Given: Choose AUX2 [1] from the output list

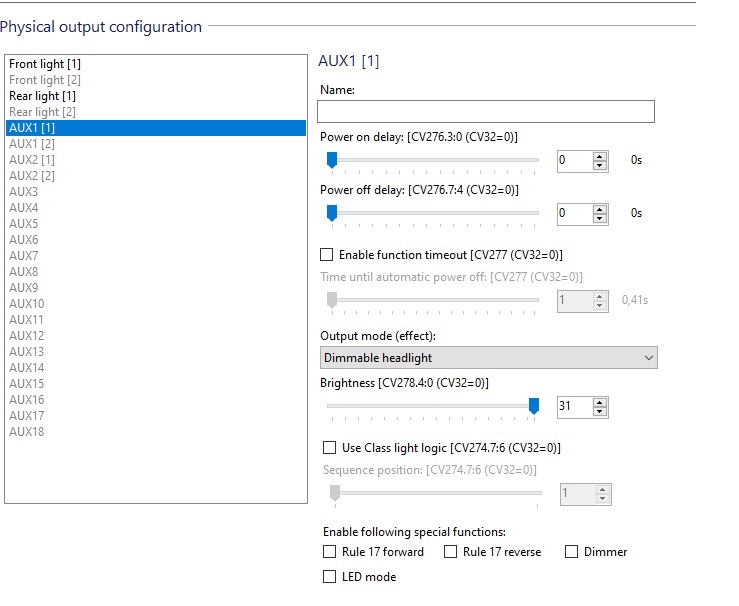Looking at the screenshot, I should (x=156, y=160).
